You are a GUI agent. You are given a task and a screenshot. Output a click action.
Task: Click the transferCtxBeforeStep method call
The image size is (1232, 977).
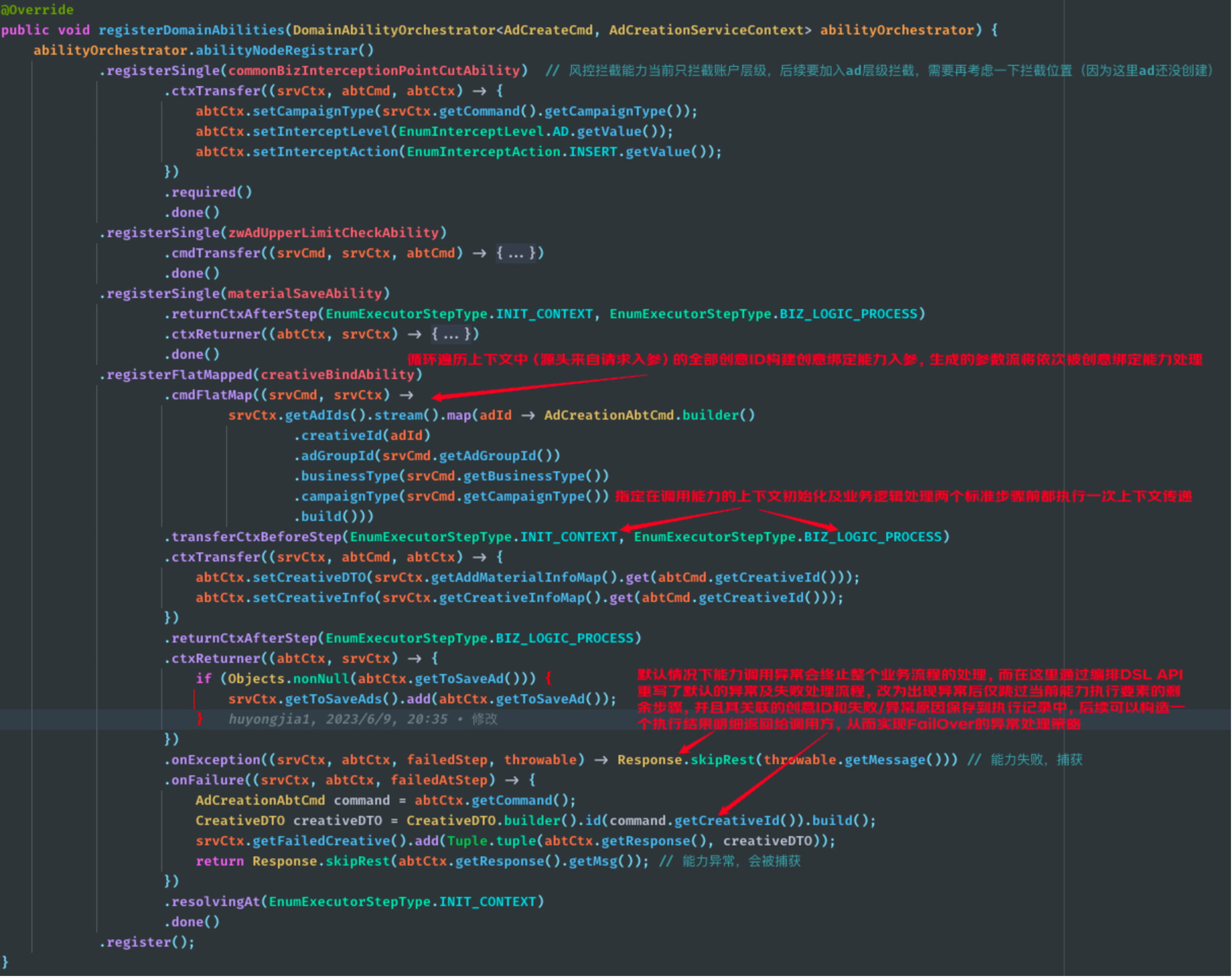pos(257,537)
